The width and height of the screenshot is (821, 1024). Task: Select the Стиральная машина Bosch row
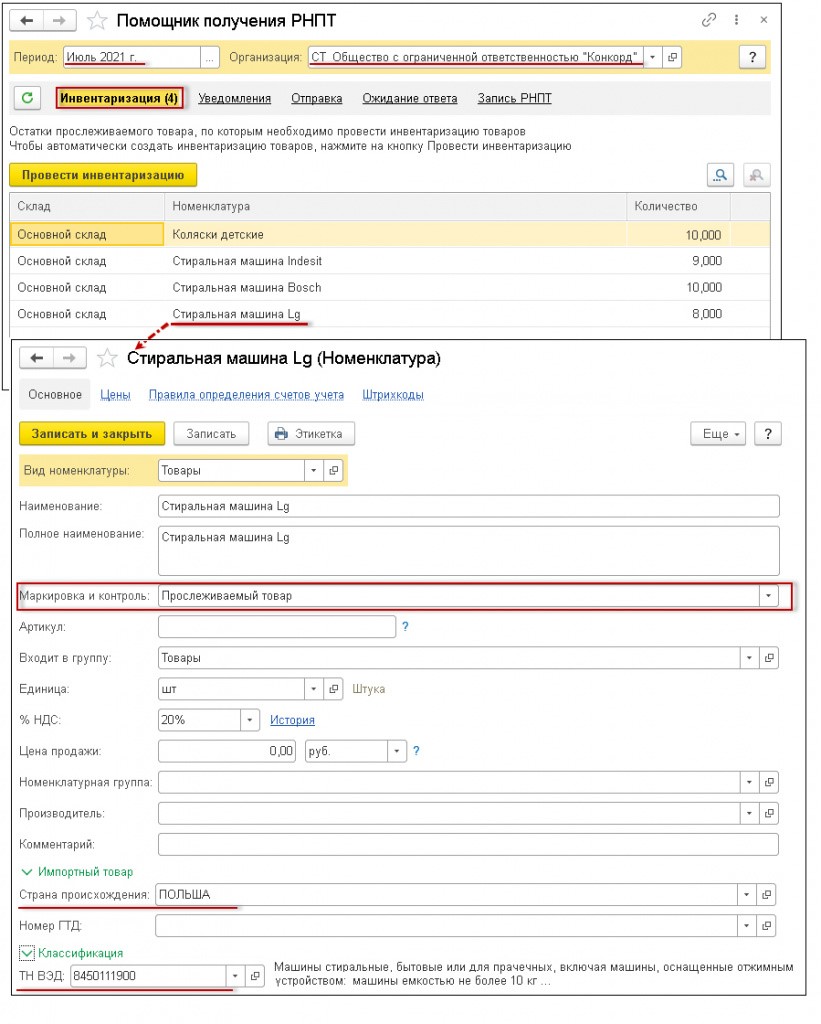[x=390, y=287]
